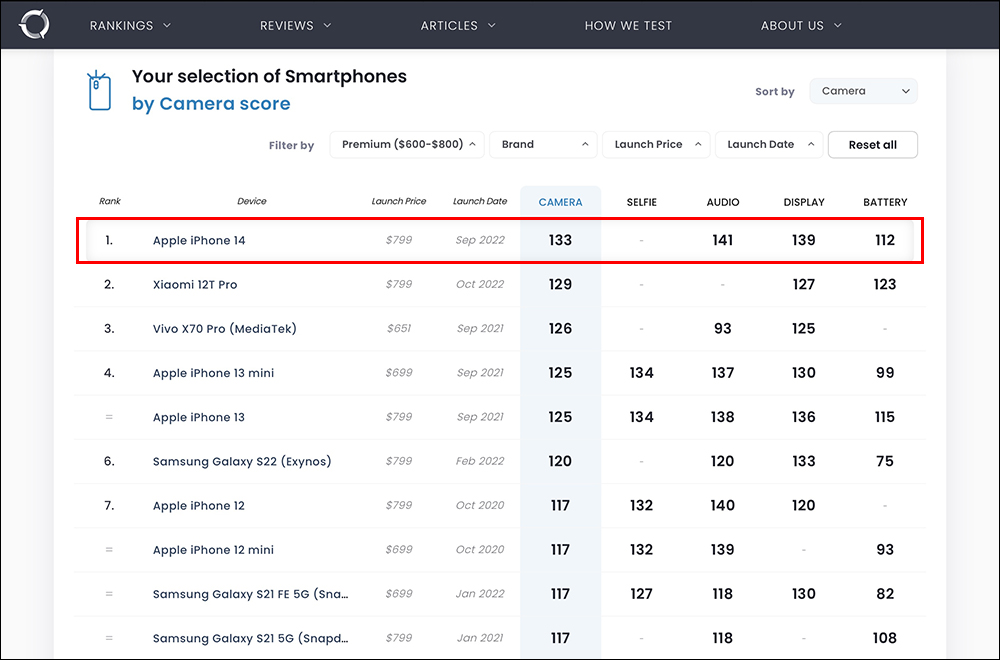1000x660 pixels.
Task: Open the Sort by Camera dropdown
Action: [864, 91]
